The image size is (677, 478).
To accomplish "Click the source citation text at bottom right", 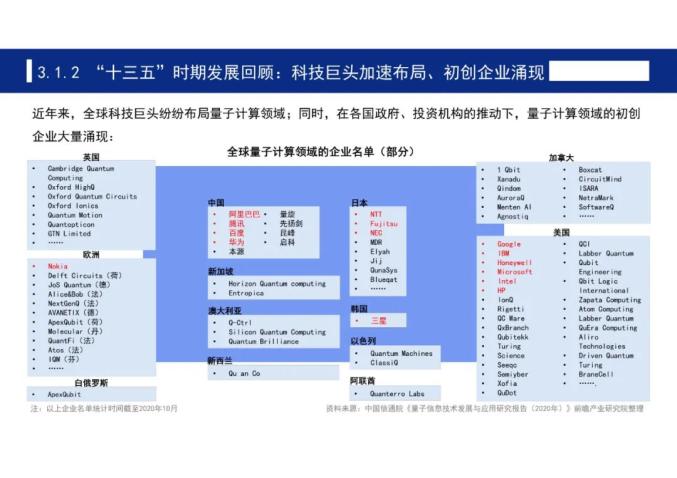I will (x=484, y=408).
